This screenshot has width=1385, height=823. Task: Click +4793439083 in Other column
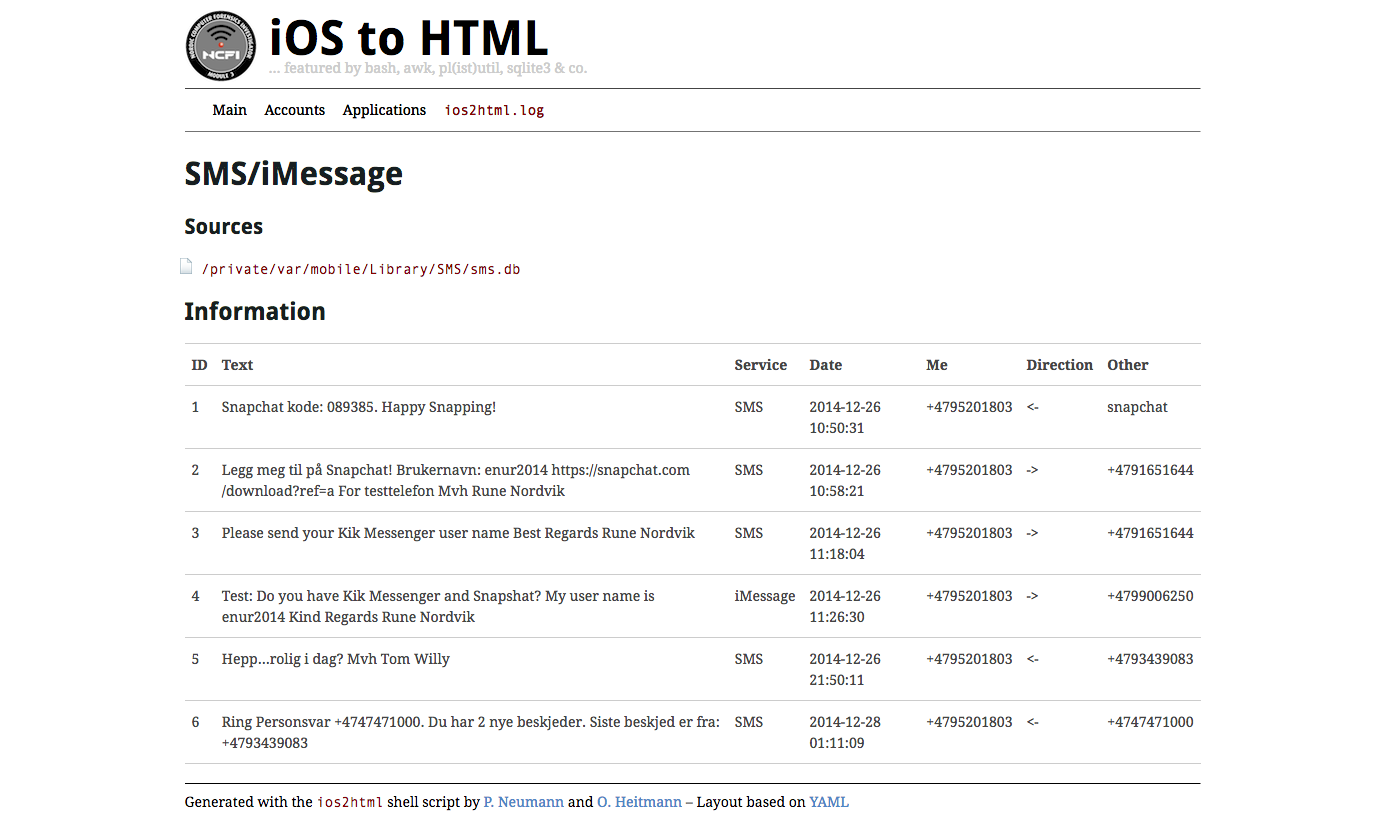pos(1150,659)
